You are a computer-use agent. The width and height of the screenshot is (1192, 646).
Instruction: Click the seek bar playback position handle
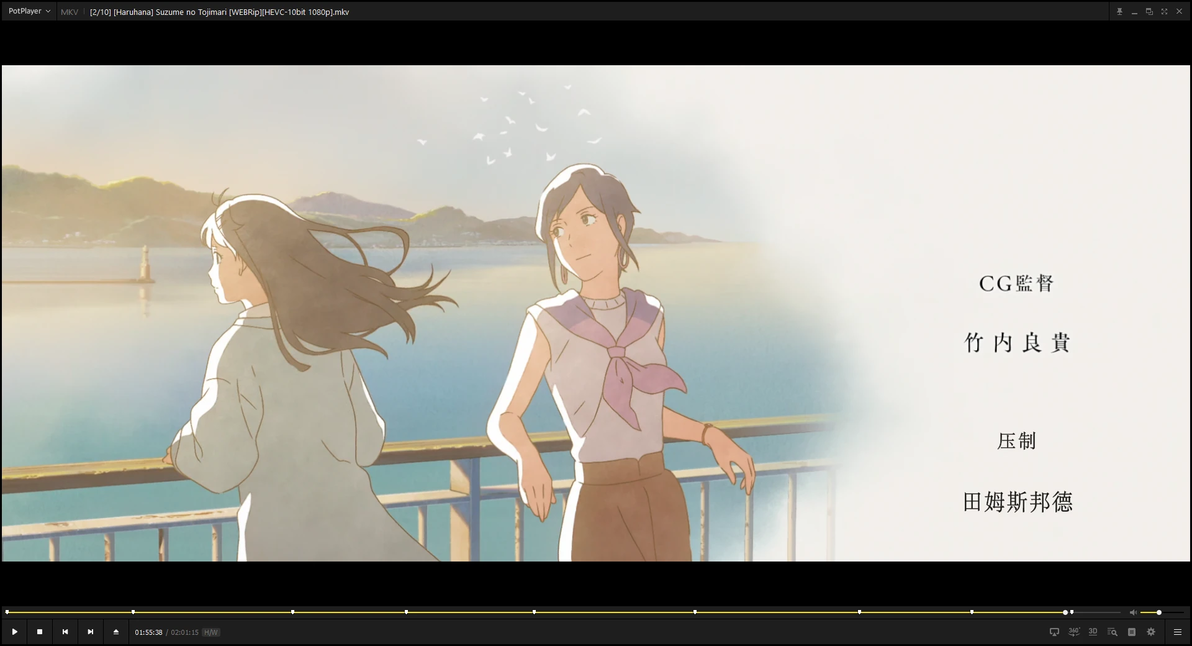point(1066,612)
